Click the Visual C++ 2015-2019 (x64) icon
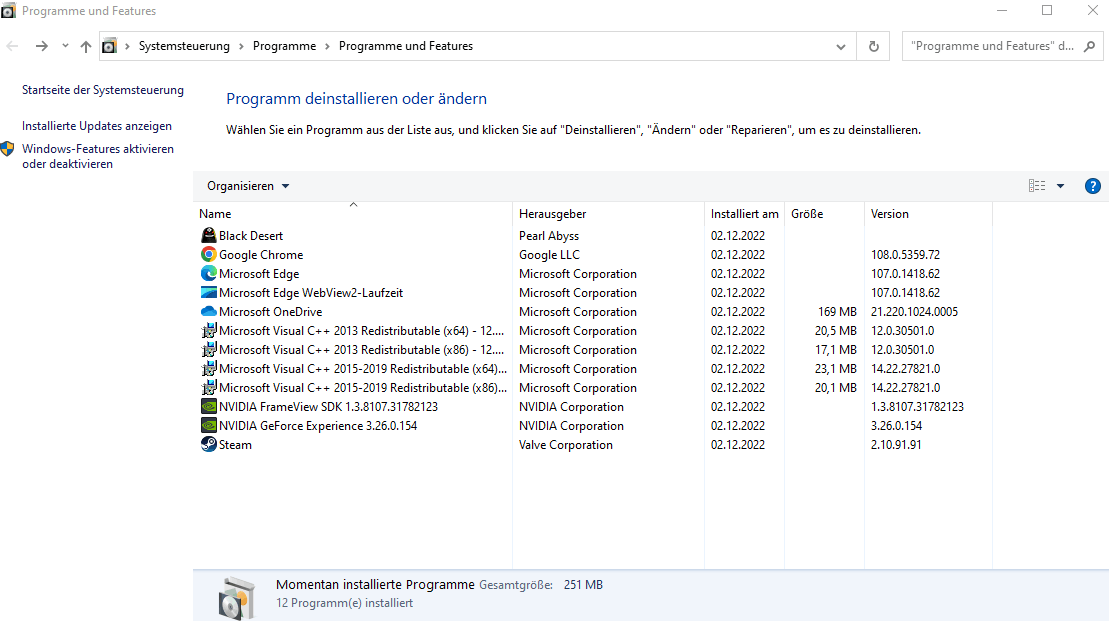 tap(209, 368)
